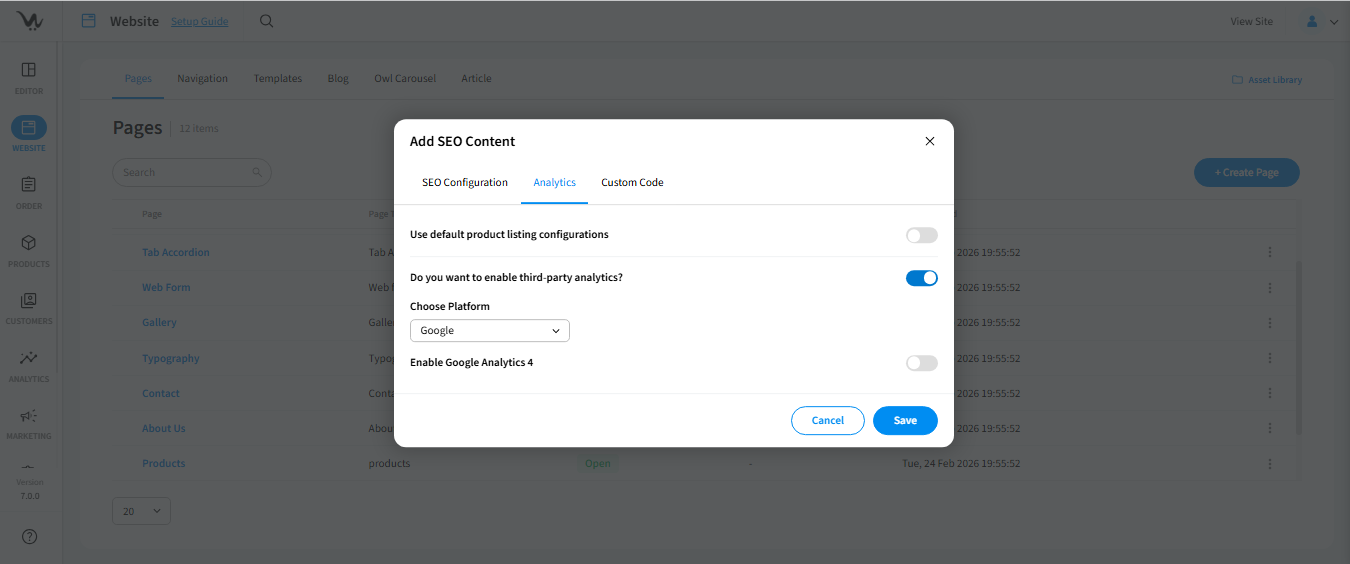Open the Editor sidebar icon

(29, 71)
